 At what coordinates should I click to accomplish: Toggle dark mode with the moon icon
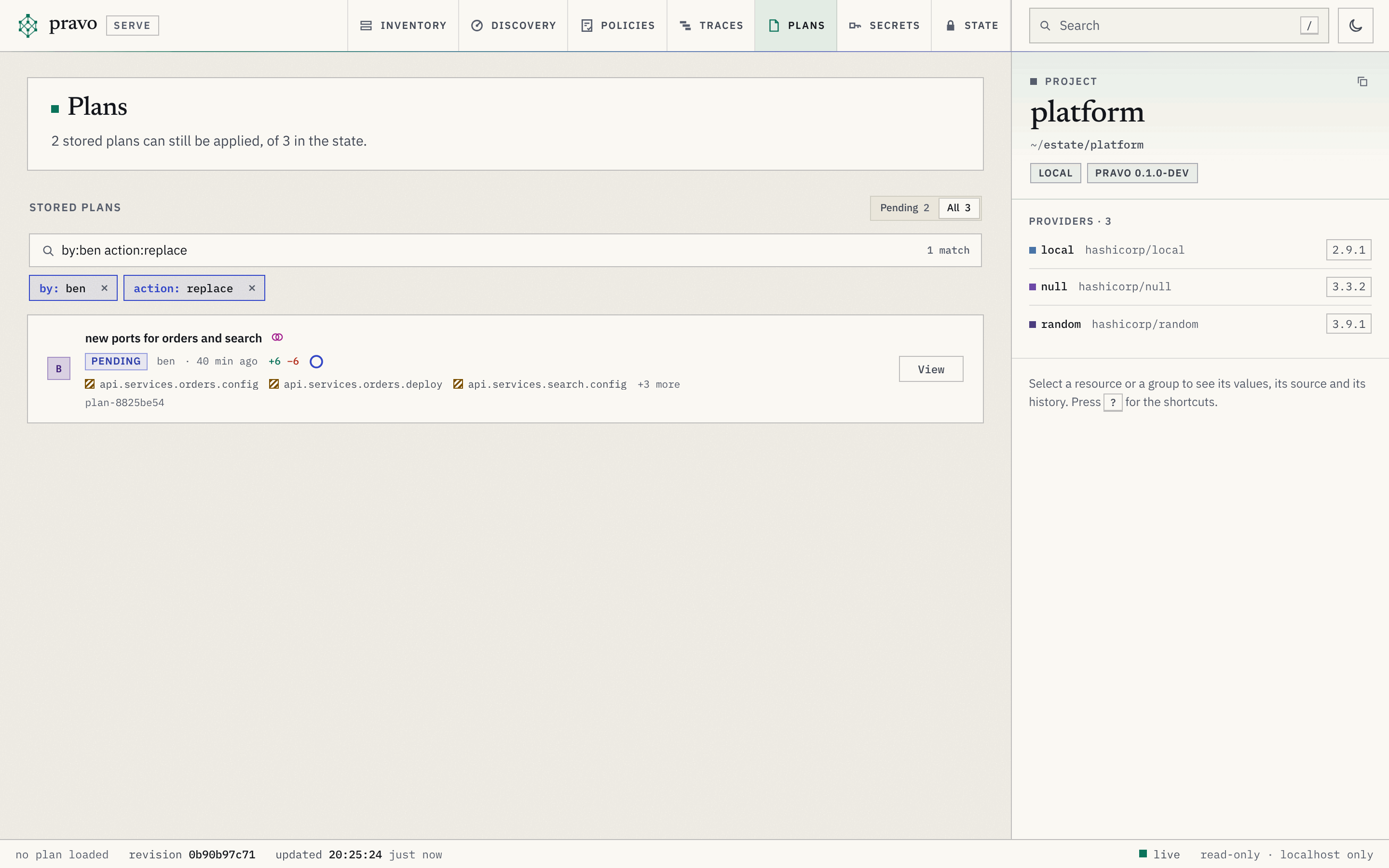[x=1355, y=25]
